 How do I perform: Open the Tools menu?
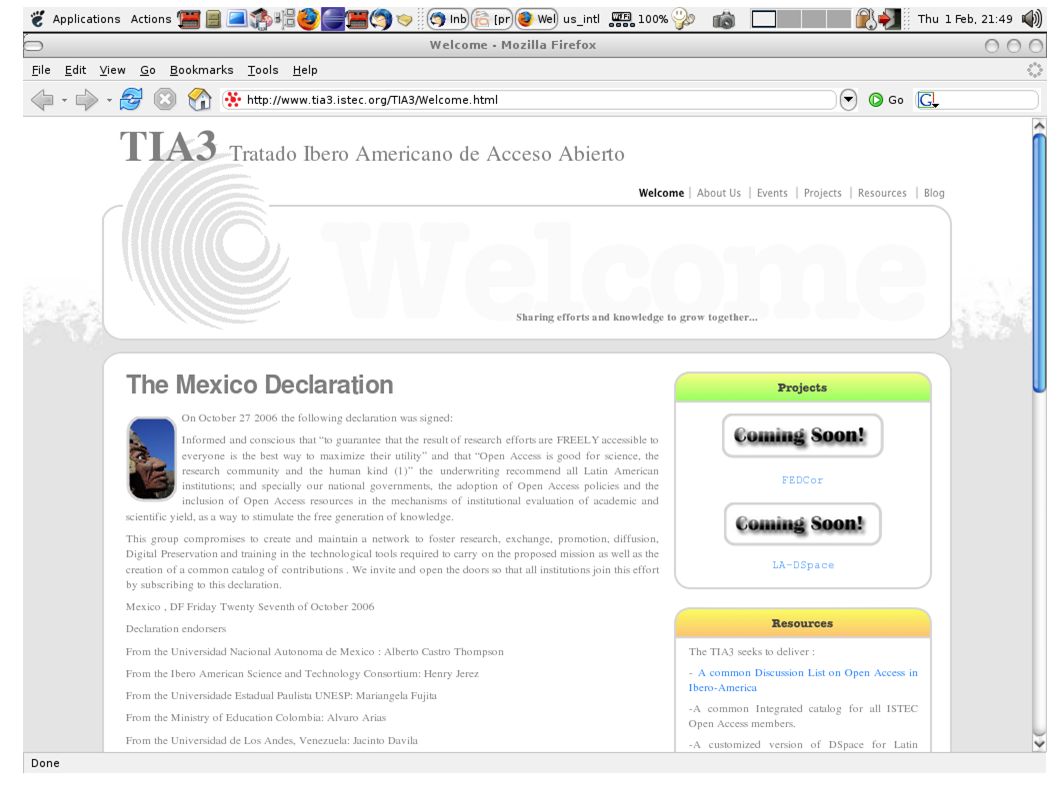pos(262,70)
